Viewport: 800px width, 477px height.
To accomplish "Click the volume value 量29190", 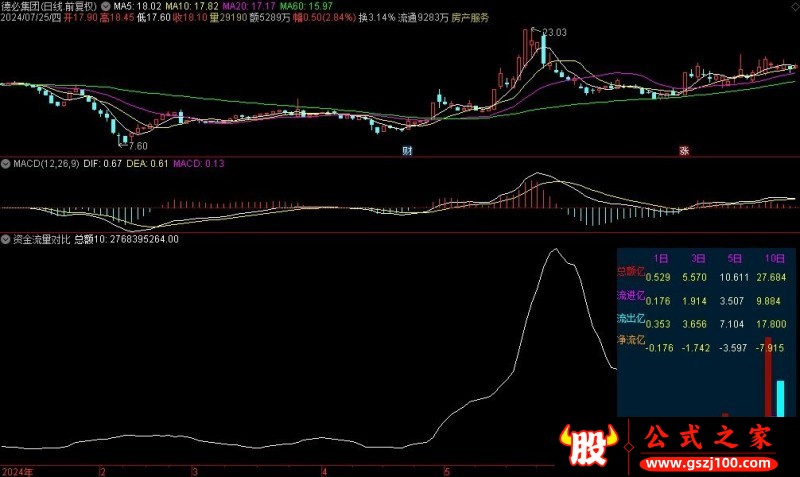I will pyautogui.click(x=228, y=18).
